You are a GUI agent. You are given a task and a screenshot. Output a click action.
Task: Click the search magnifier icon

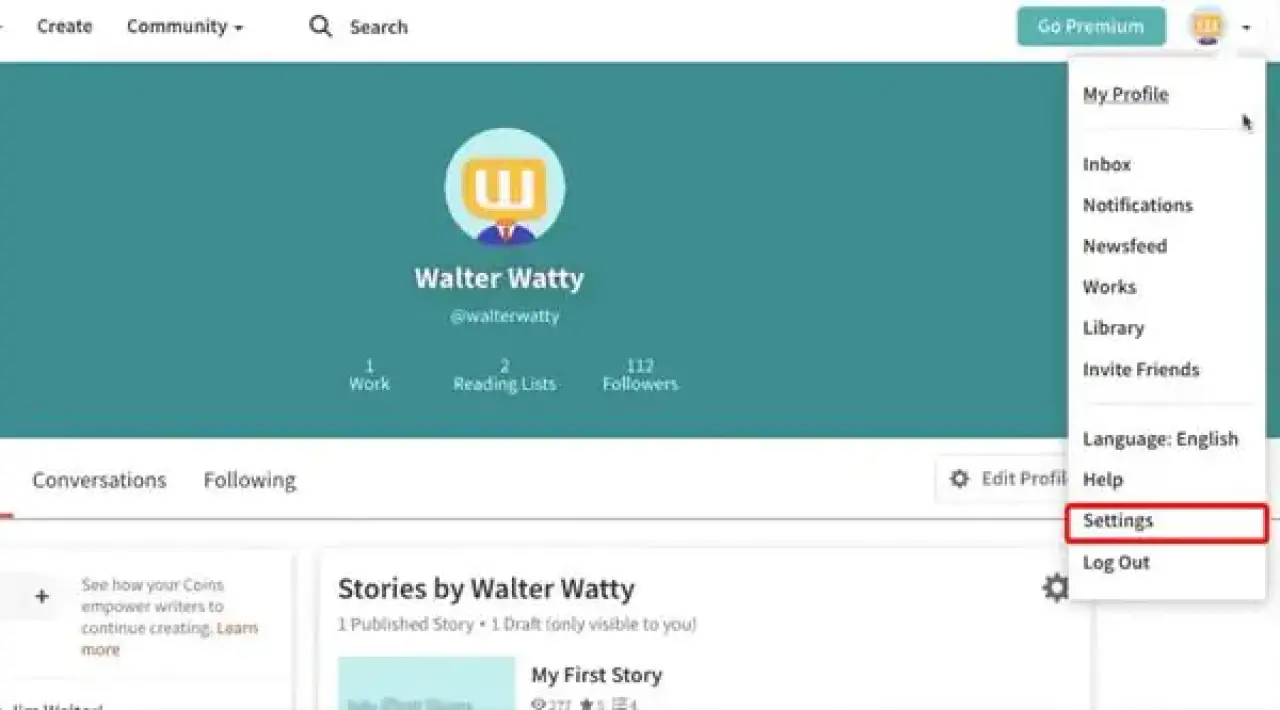pos(320,26)
